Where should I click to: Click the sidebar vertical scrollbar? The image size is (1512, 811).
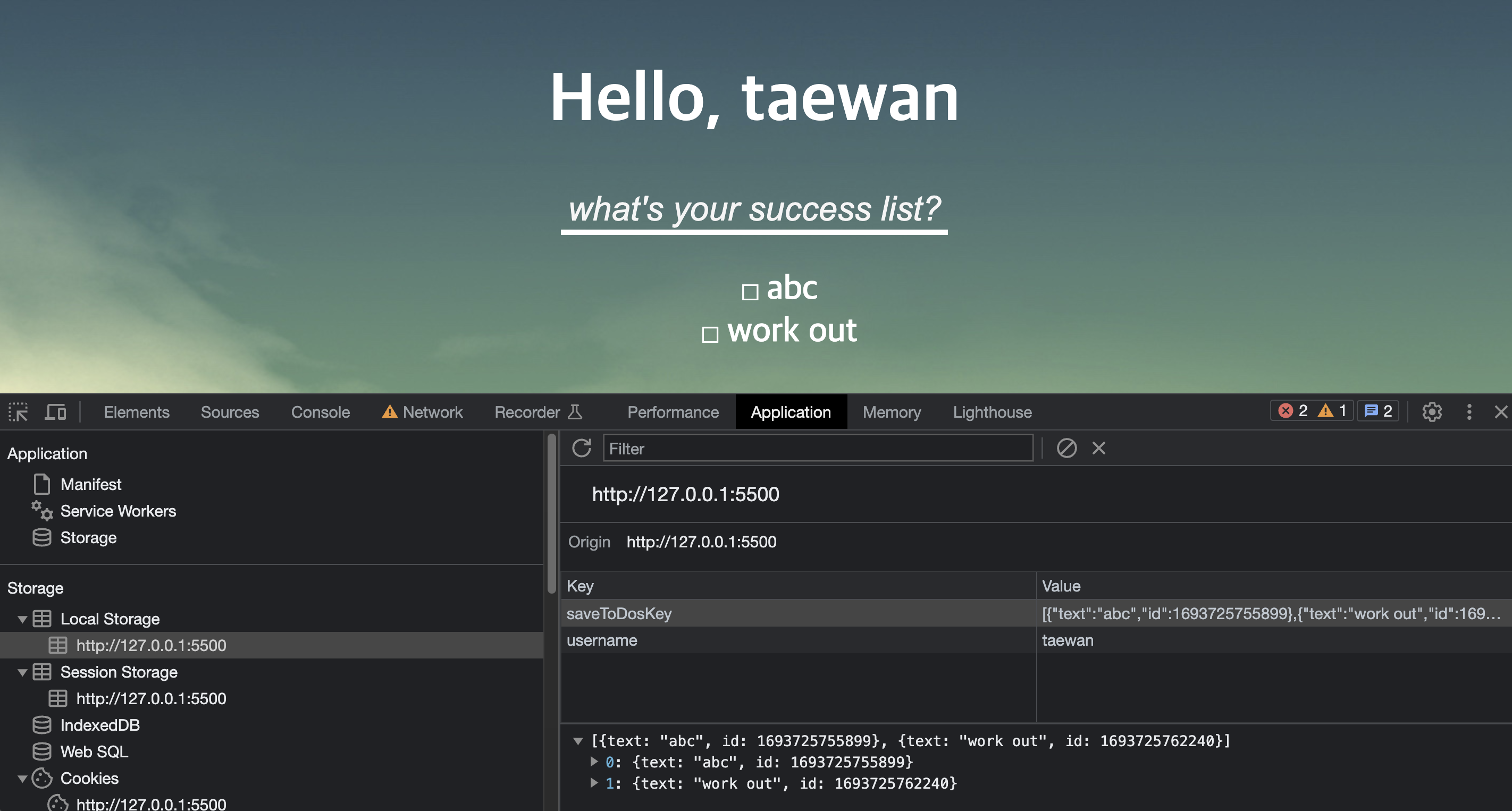click(x=551, y=514)
